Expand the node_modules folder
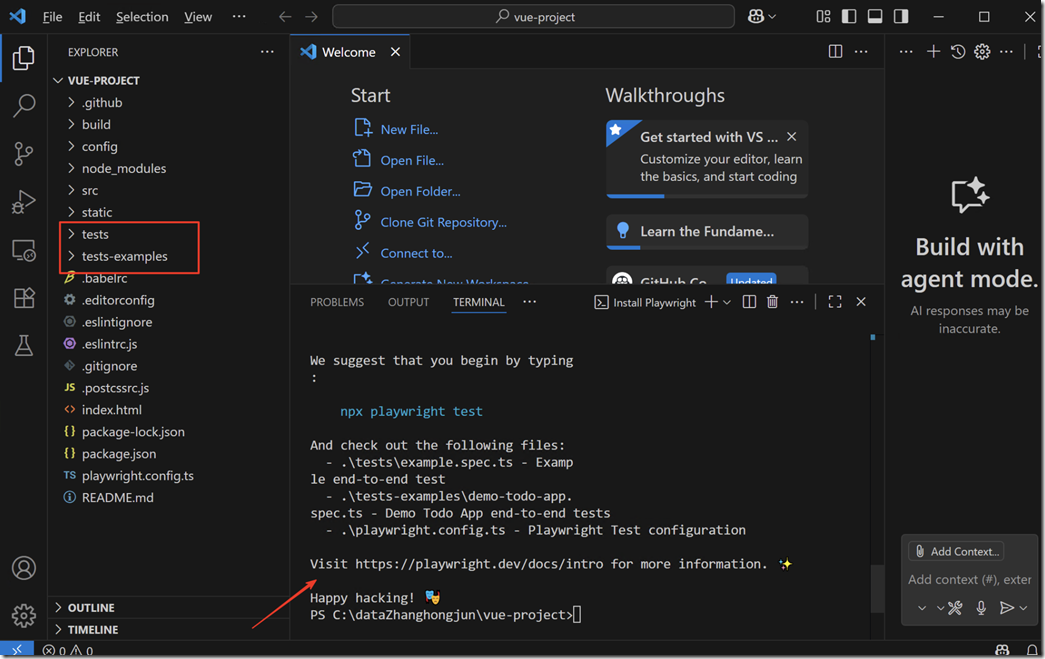Image resolution: width=1045 pixels, height=659 pixels. click(124, 169)
